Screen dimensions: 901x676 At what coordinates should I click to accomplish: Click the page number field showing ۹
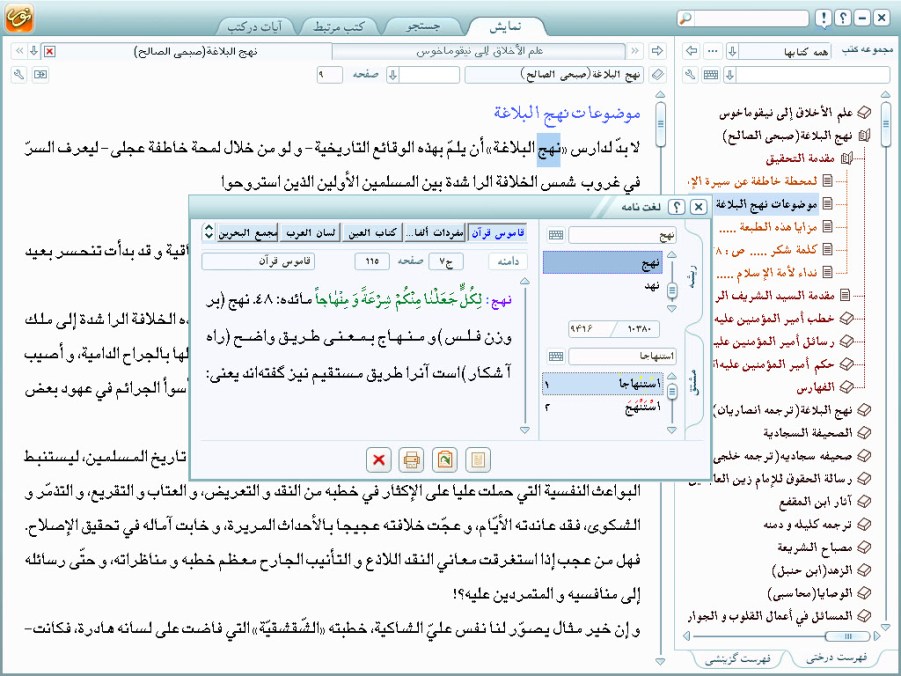[x=329, y=75]
